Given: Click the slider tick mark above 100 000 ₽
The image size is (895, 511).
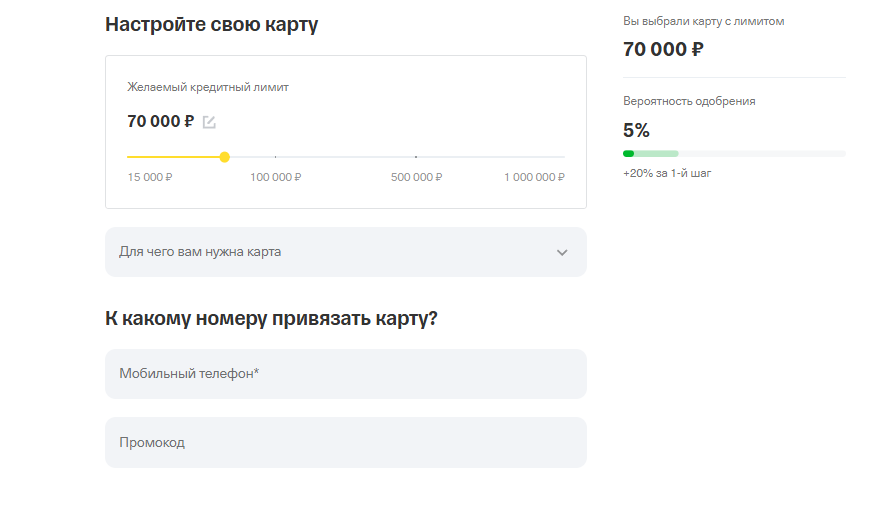Looking at the screenshot, I should tap(275, 157).
